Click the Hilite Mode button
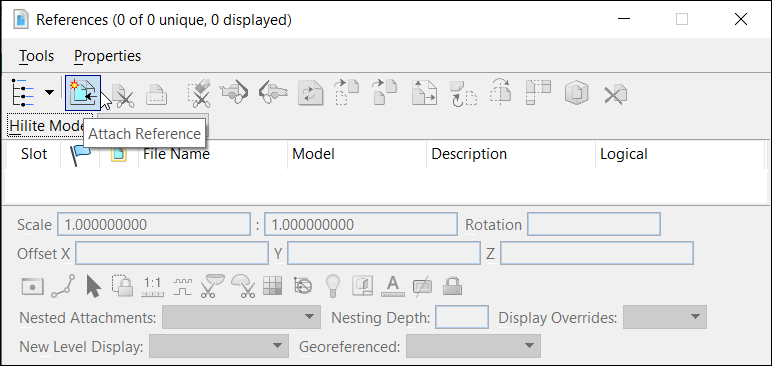The height and width of the screenshot is (366, 772). (47, 126)
